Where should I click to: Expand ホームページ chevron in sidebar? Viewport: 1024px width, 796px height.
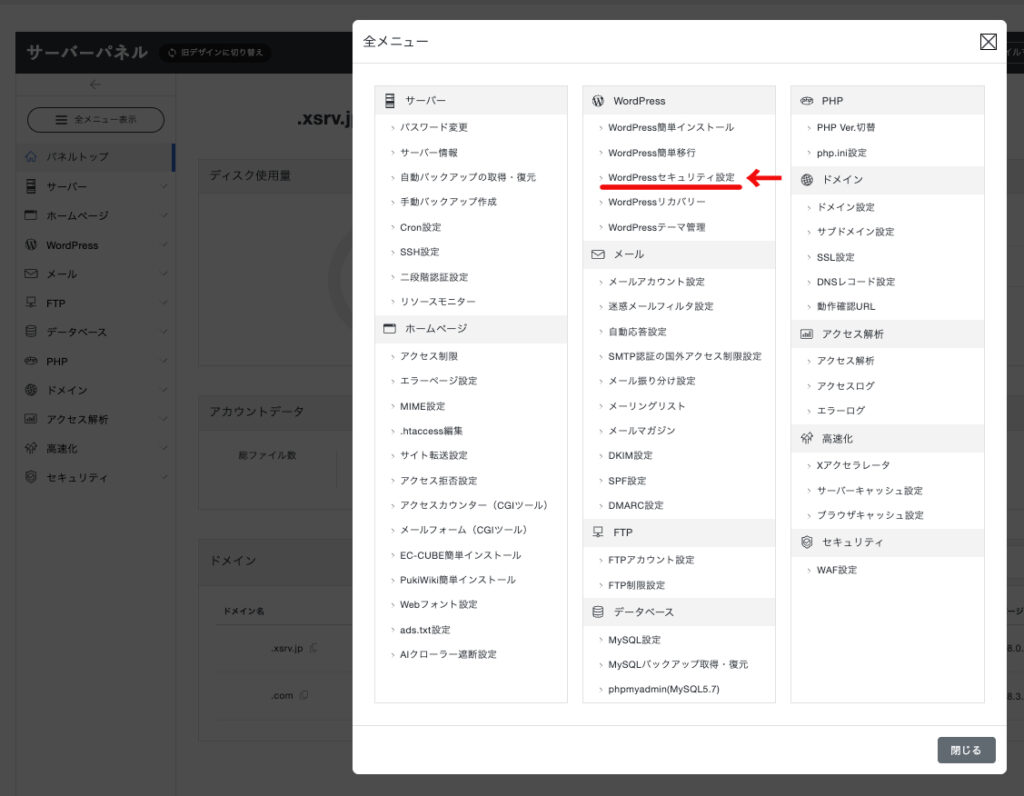point(164,215)
